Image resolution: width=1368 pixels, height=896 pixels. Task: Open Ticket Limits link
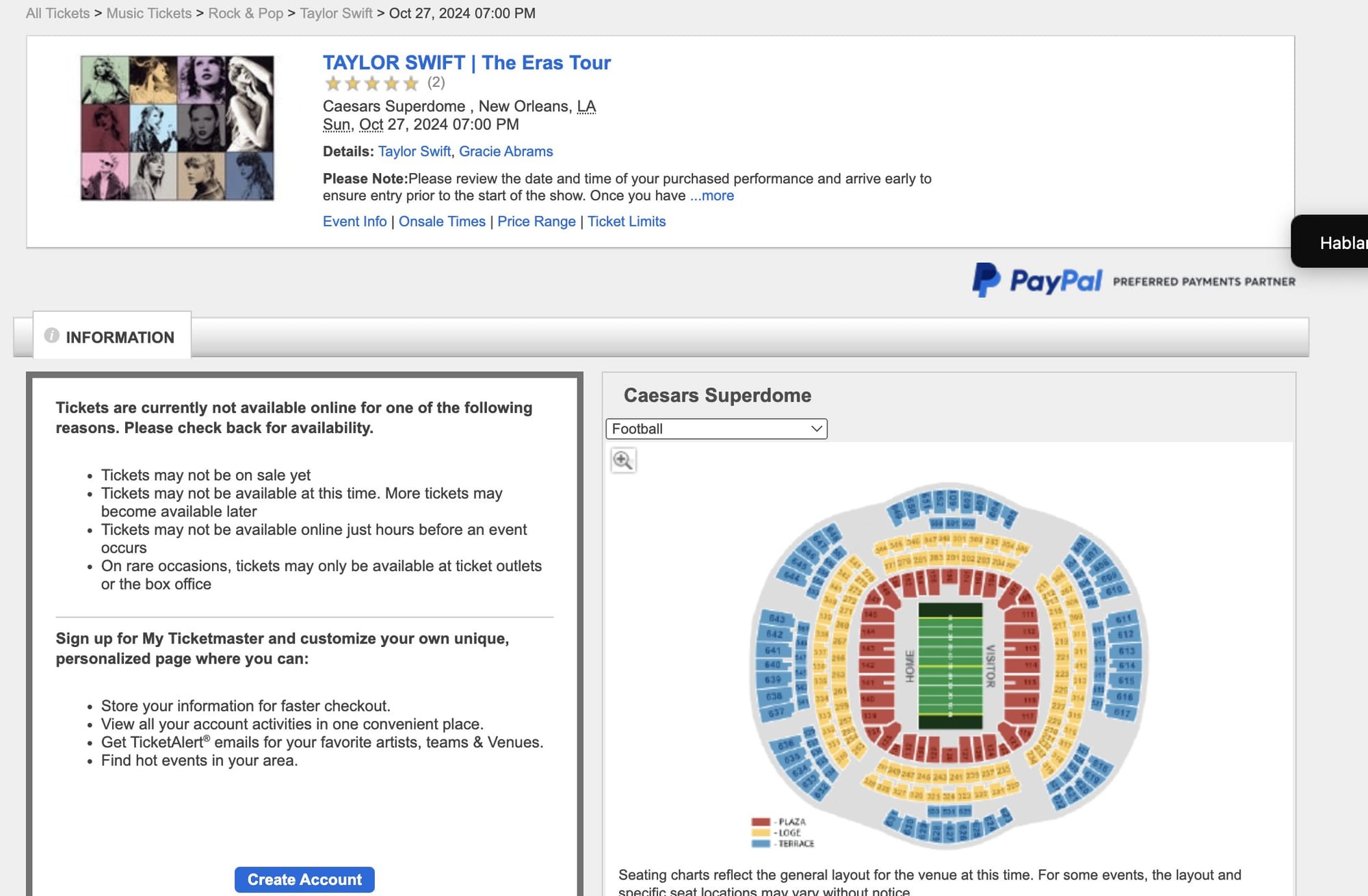626,222
